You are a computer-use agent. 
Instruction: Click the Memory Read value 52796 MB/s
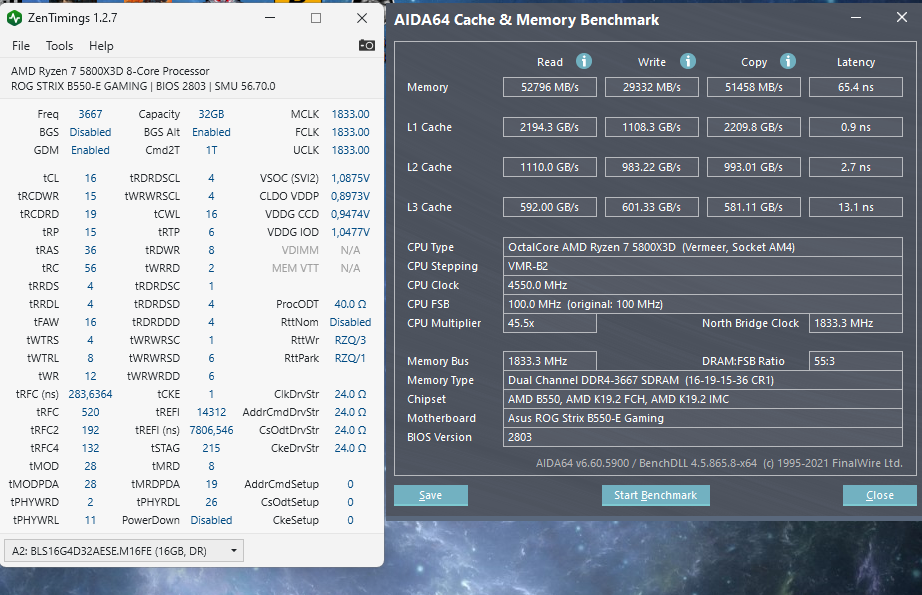[x=550, y=87]
